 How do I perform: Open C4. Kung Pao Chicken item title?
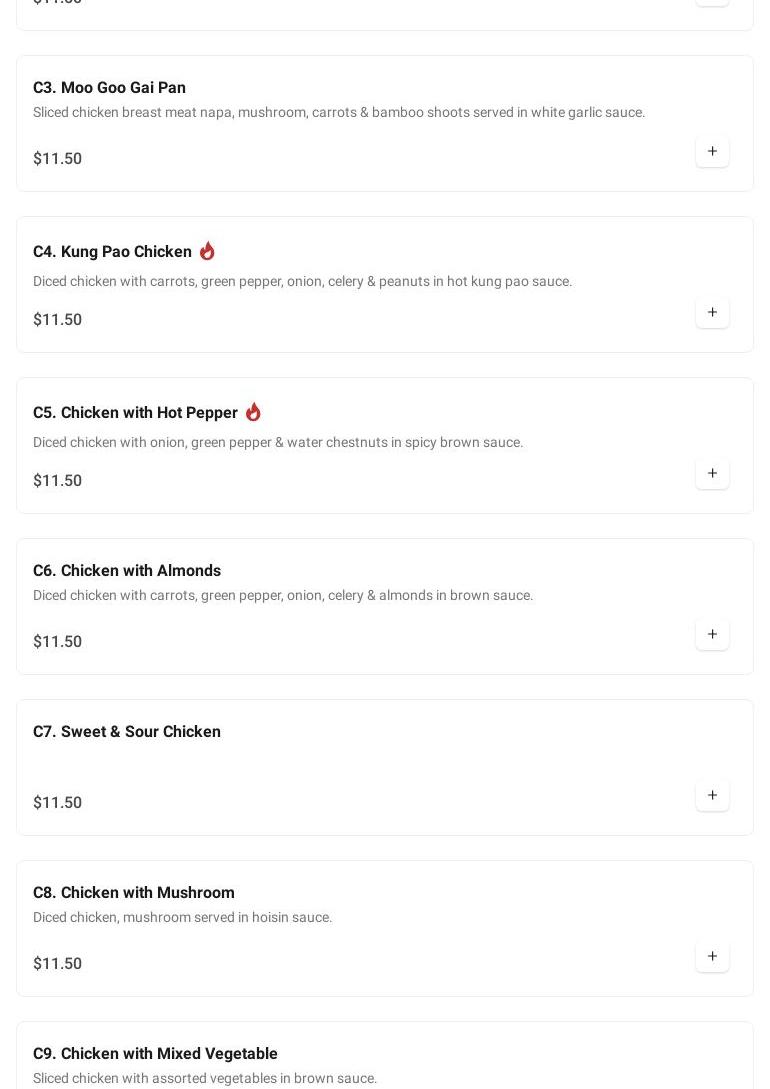pyautogui.click(x=112, y=252)
